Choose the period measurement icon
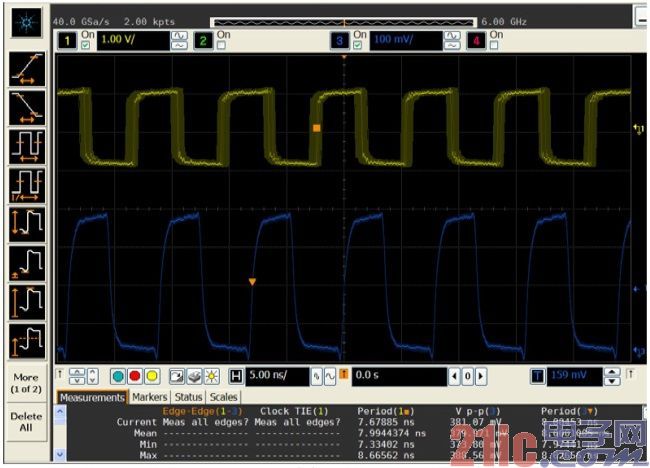The height and width of the screenshot is (468, 650). click(27, 147)
